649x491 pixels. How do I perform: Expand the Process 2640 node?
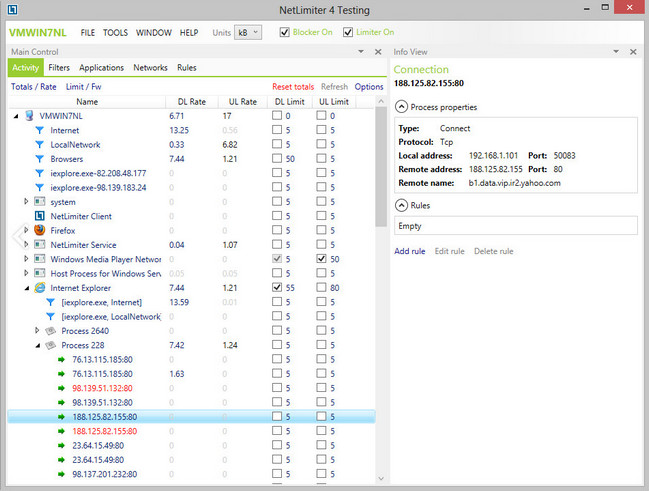37,330
